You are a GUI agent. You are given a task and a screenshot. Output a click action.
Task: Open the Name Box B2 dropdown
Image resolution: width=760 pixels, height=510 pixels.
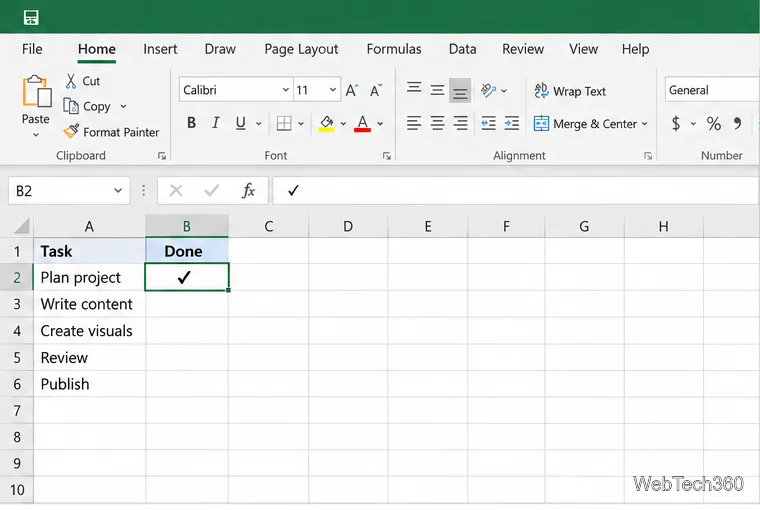pos(118,191)
